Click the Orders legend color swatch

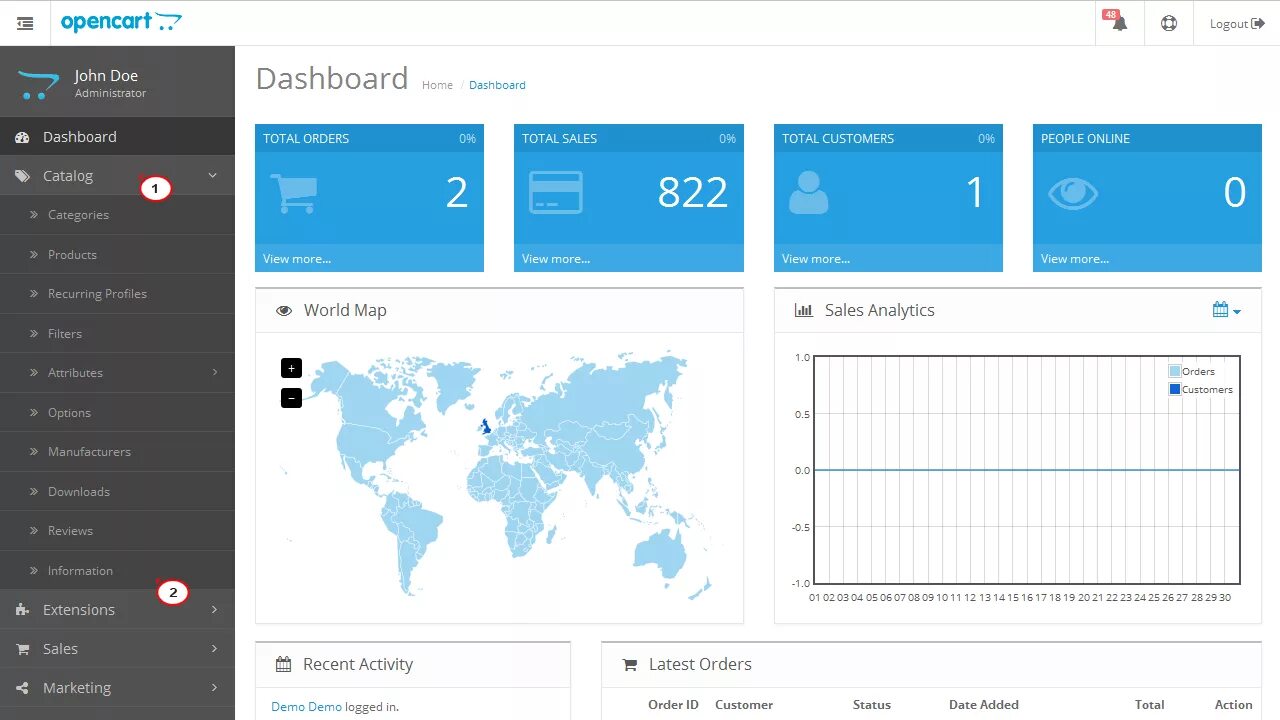point(1175,371)
